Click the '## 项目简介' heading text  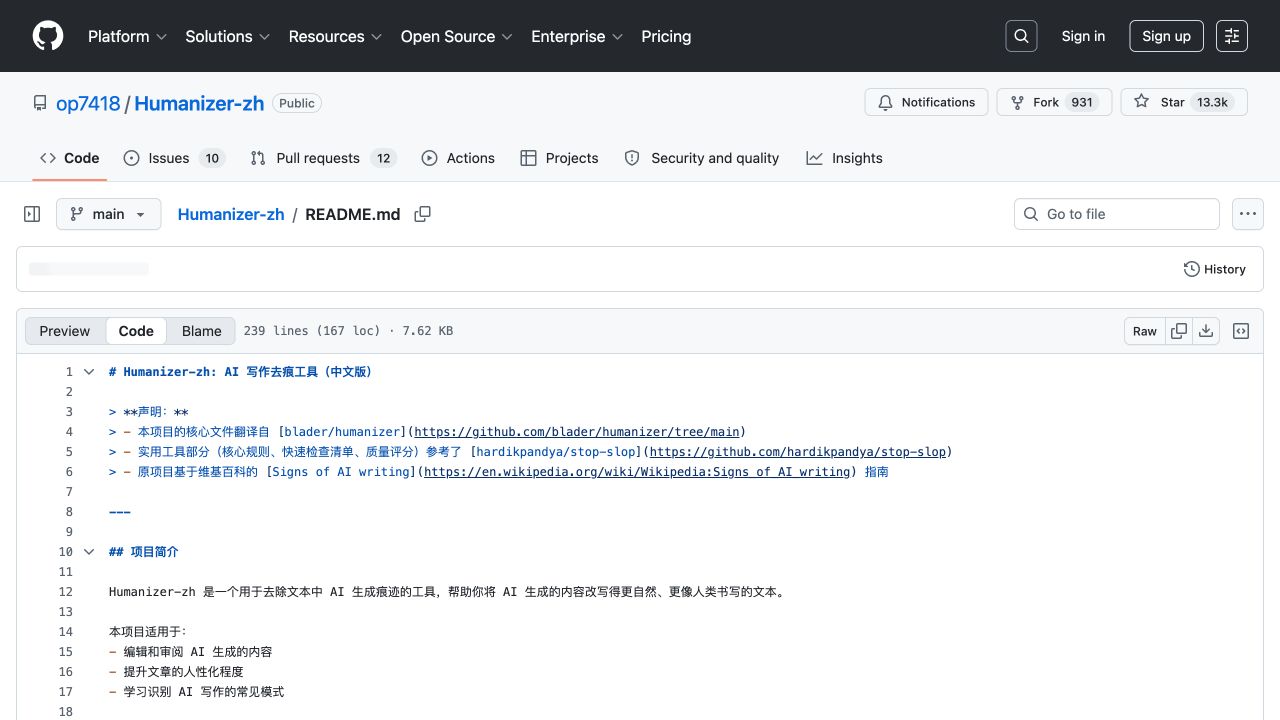(x=144, y=552)
